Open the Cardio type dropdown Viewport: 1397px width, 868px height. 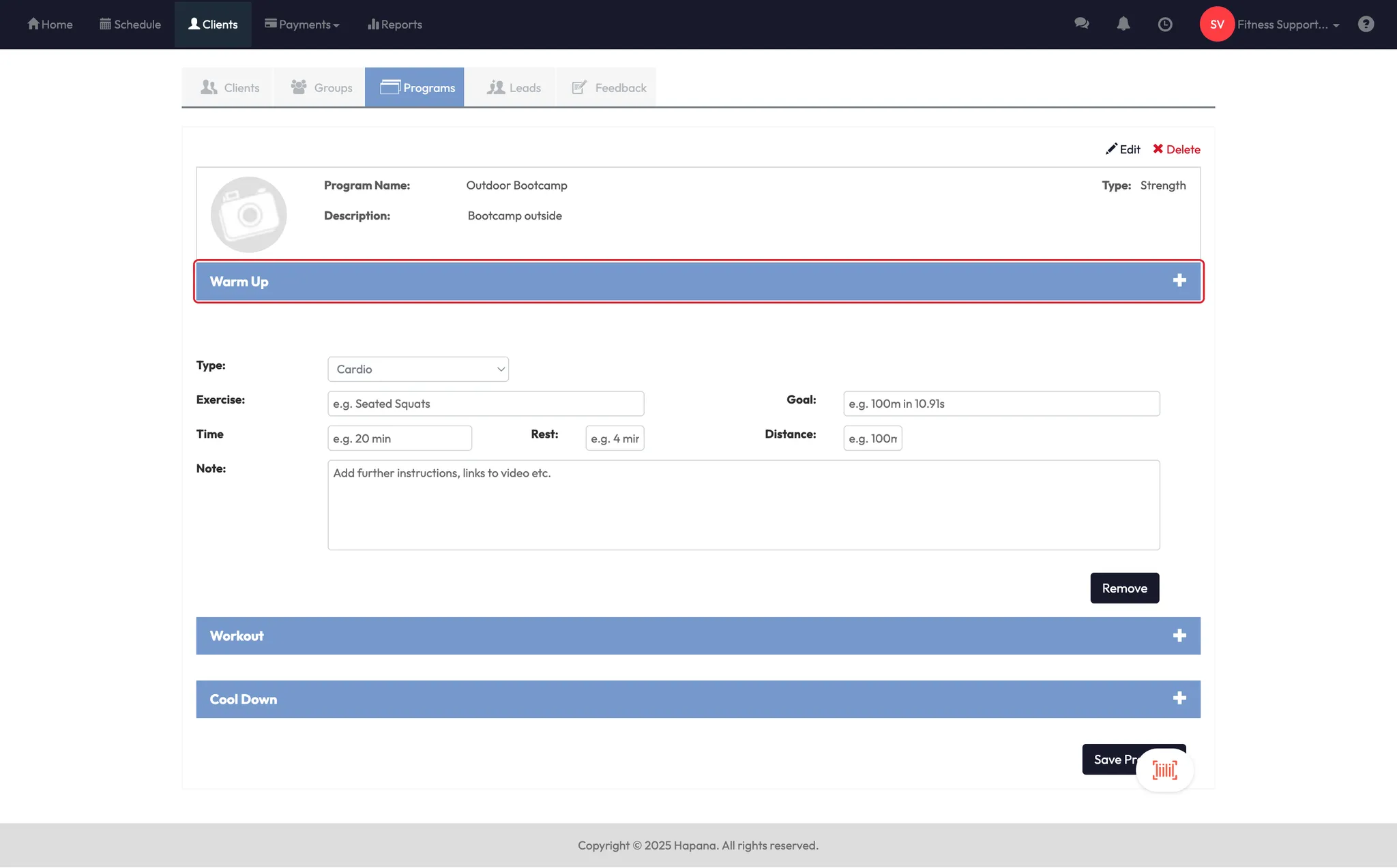coord(417,369)
